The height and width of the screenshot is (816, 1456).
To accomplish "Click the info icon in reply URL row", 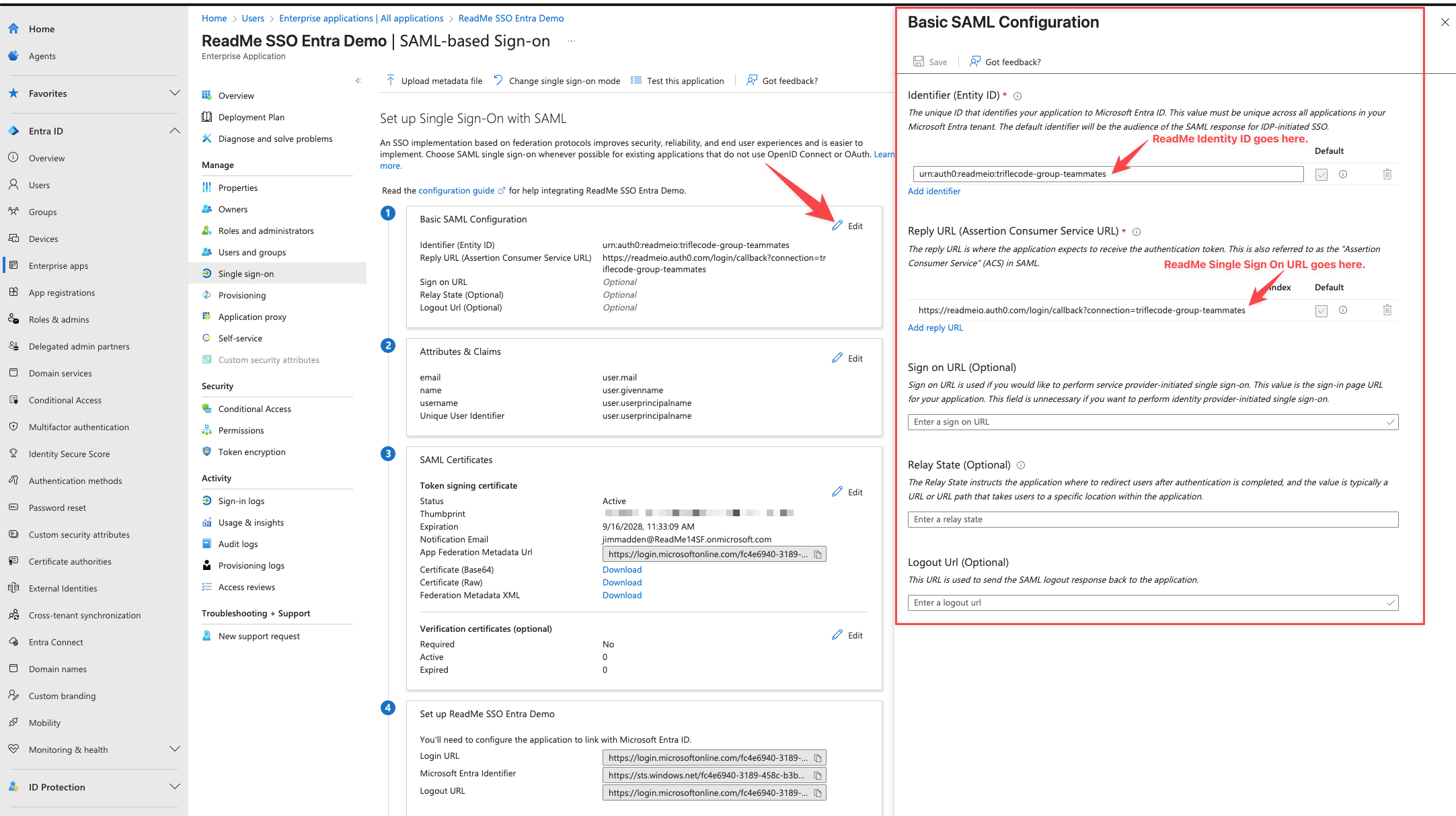I will pos(1343,310).
